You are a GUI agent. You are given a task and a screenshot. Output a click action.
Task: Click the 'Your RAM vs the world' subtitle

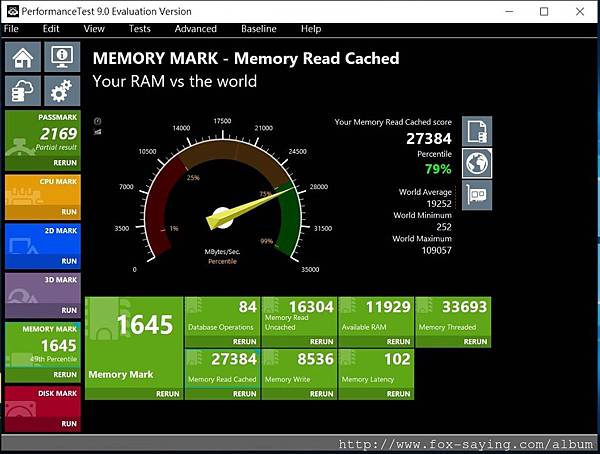(174, 81)
